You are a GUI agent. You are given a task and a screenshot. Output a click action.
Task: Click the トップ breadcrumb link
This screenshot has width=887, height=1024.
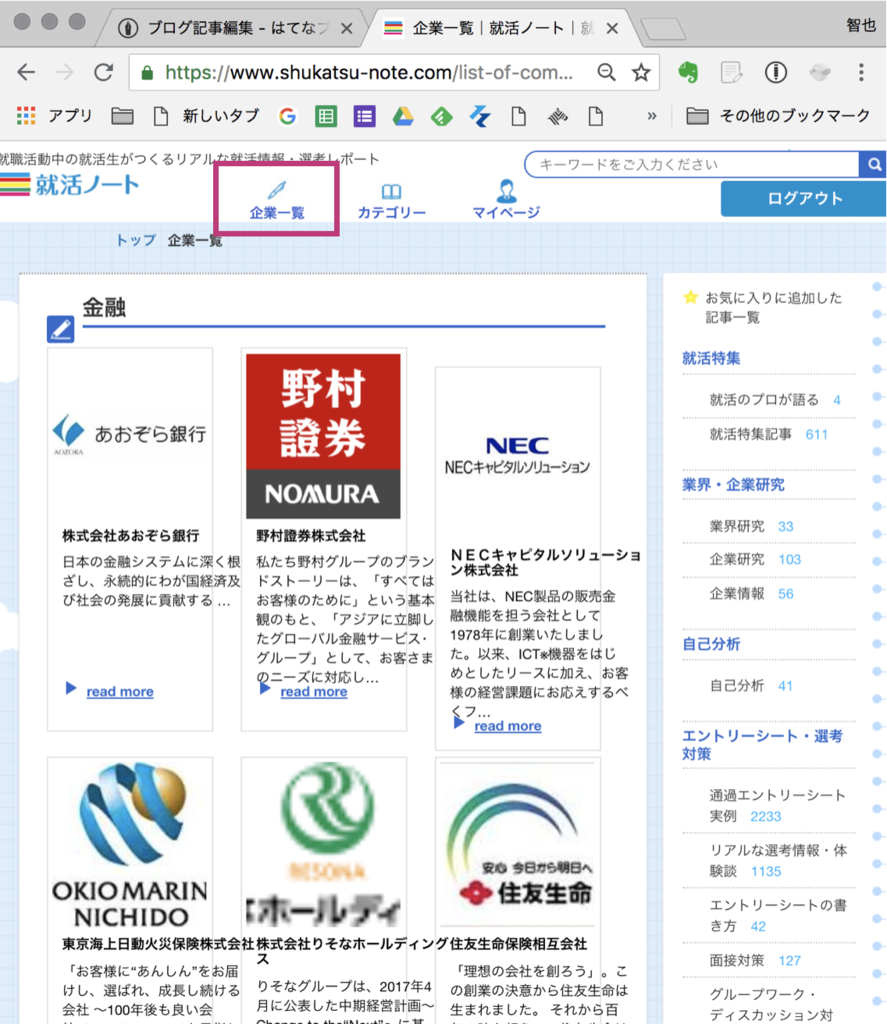click(135, 240)
